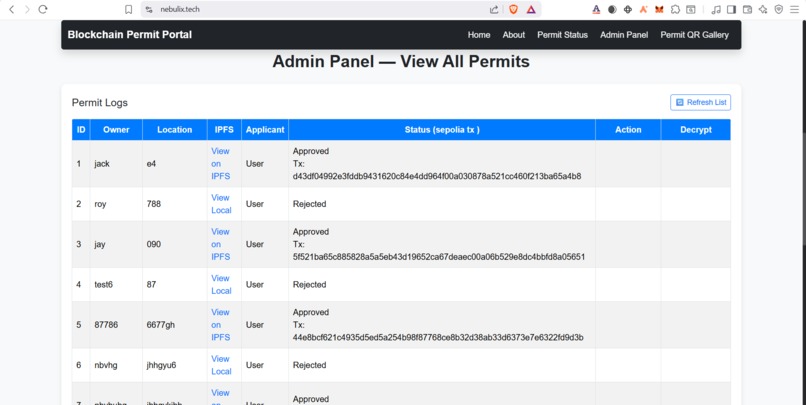
Task: Click the Rejected status in roy's row
Action: 309,204
